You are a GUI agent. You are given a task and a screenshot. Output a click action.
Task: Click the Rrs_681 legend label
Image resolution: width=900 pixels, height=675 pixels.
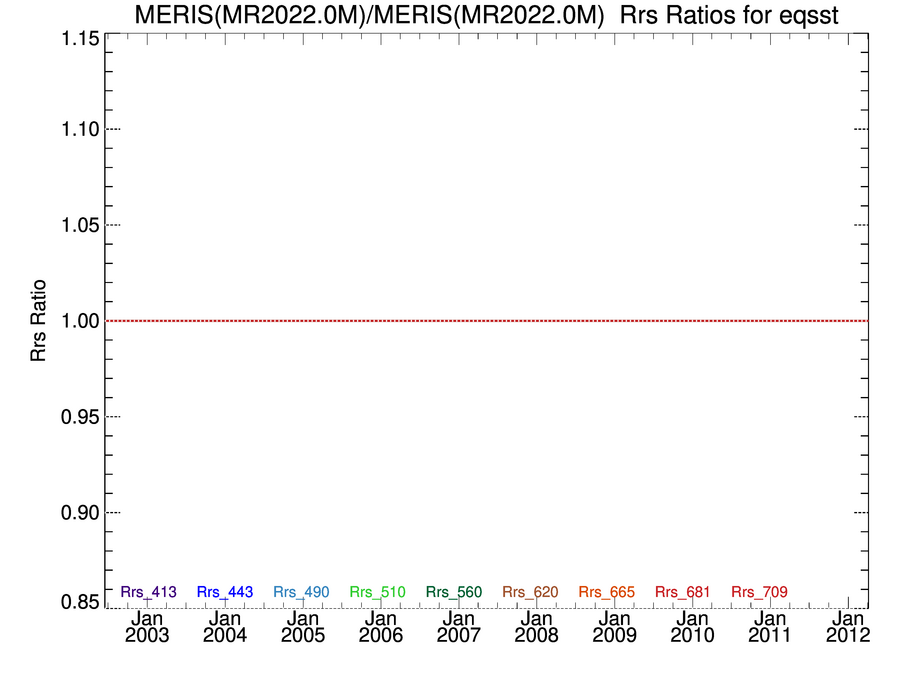(x=683, y=592)
